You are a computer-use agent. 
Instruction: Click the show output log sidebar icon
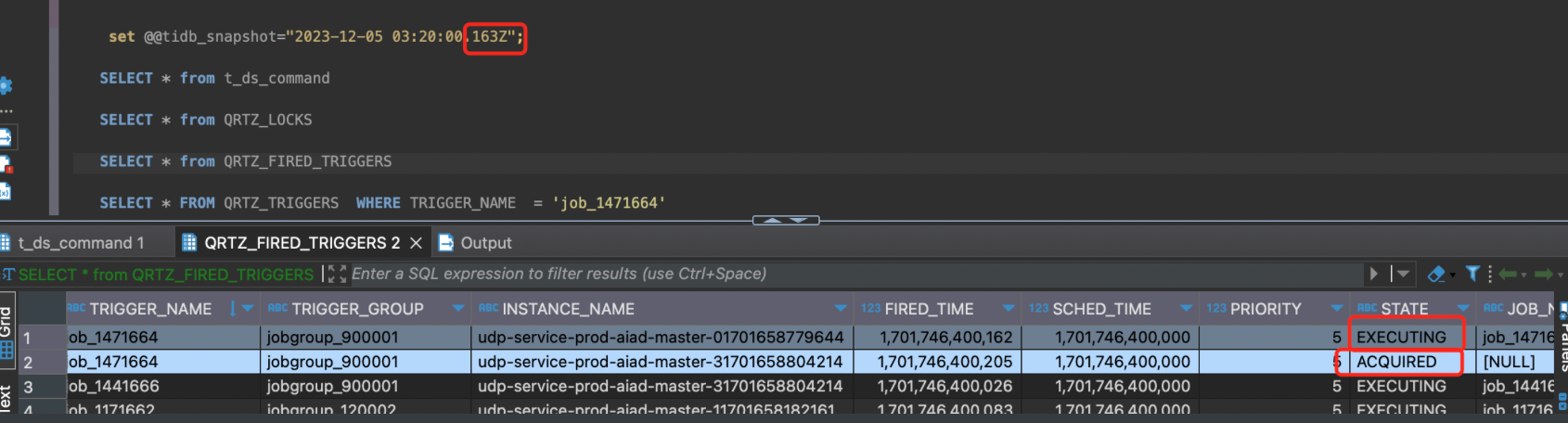tap(6, 137)
